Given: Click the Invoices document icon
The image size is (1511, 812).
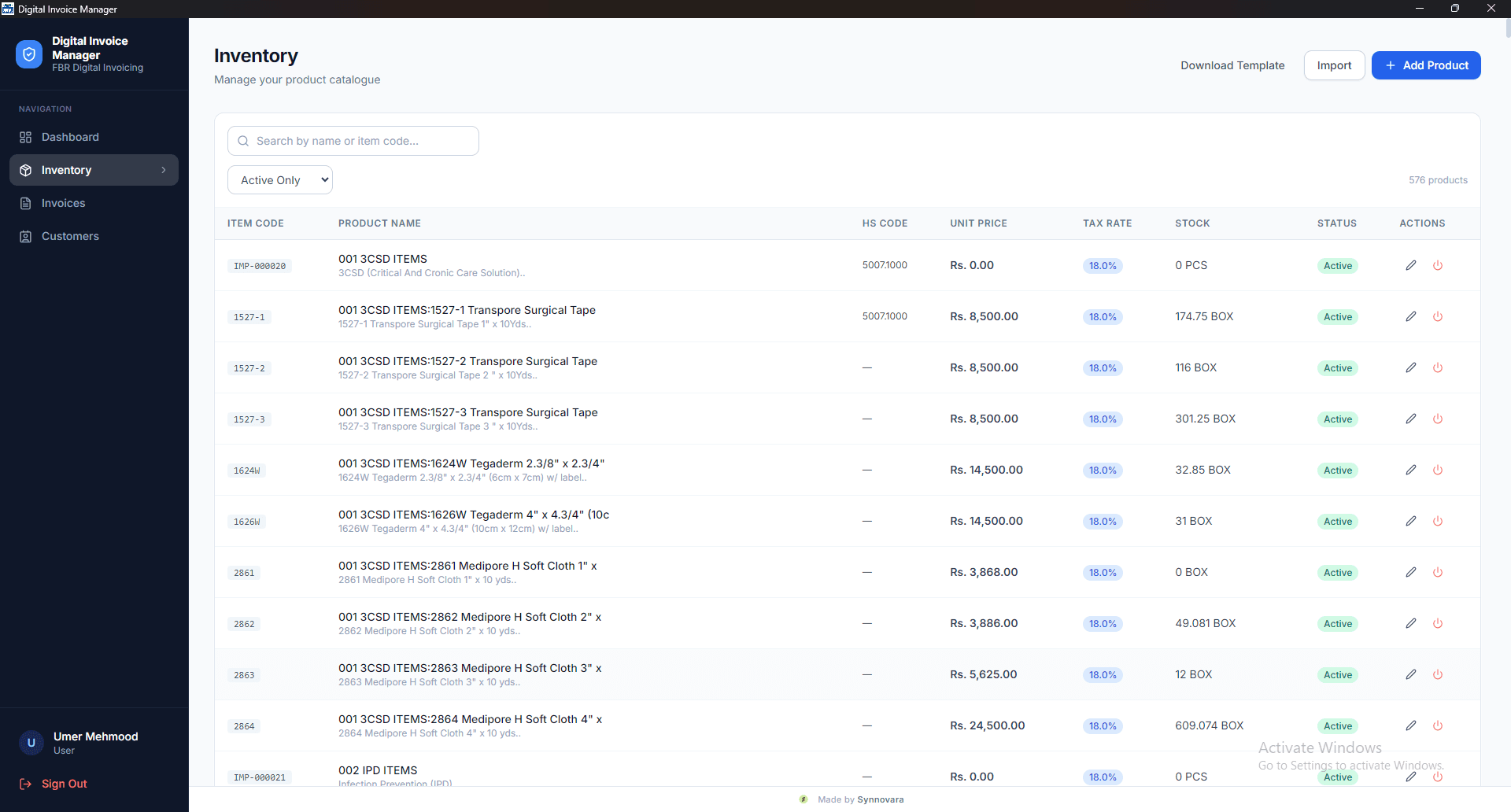Looking at the screenshot, I should tap(25, 203).
